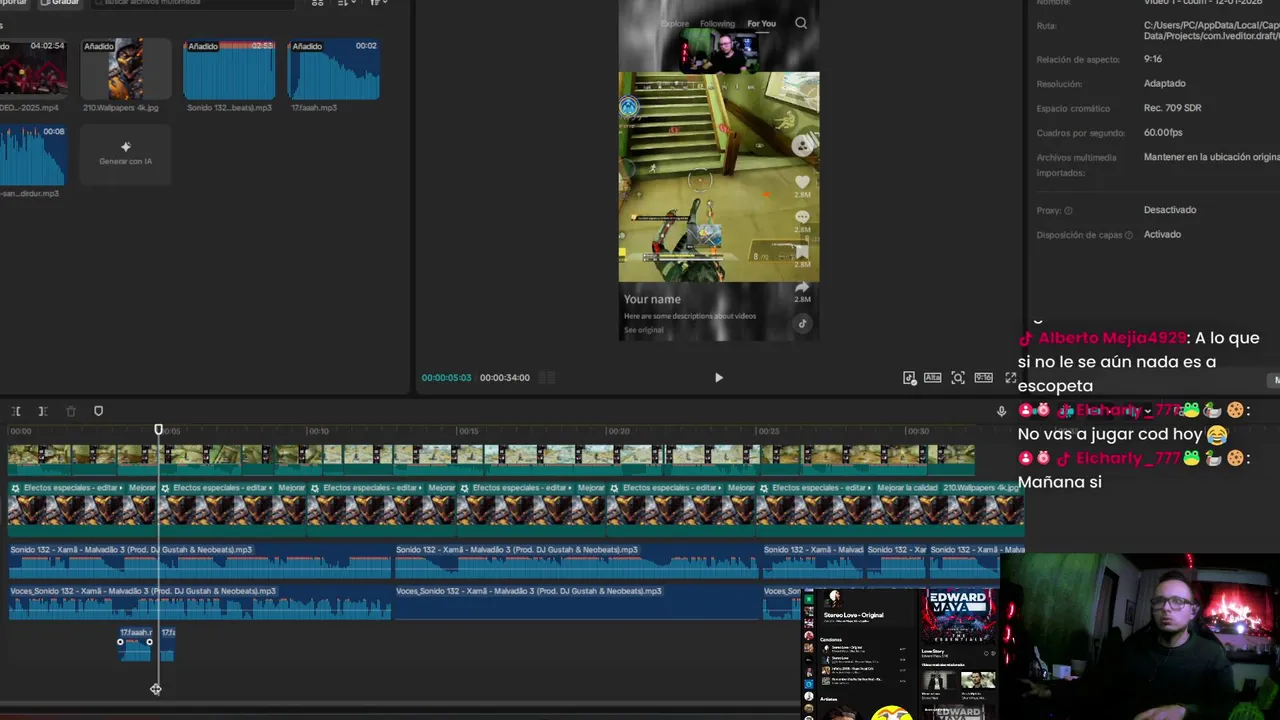Click the info icon next to 'Disposición de capas'

(1129, 235)
